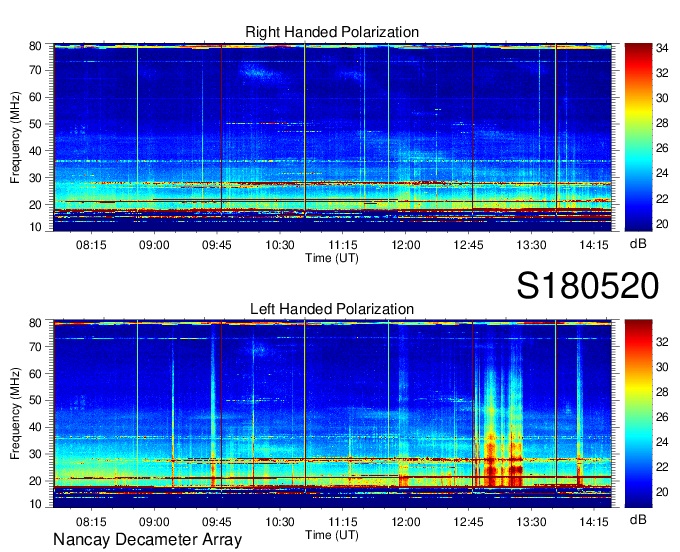This screenshot has height=552, width=680.
Task: Click the 10:30 tick on Right Handed plot
Action: tap(280, 245)
